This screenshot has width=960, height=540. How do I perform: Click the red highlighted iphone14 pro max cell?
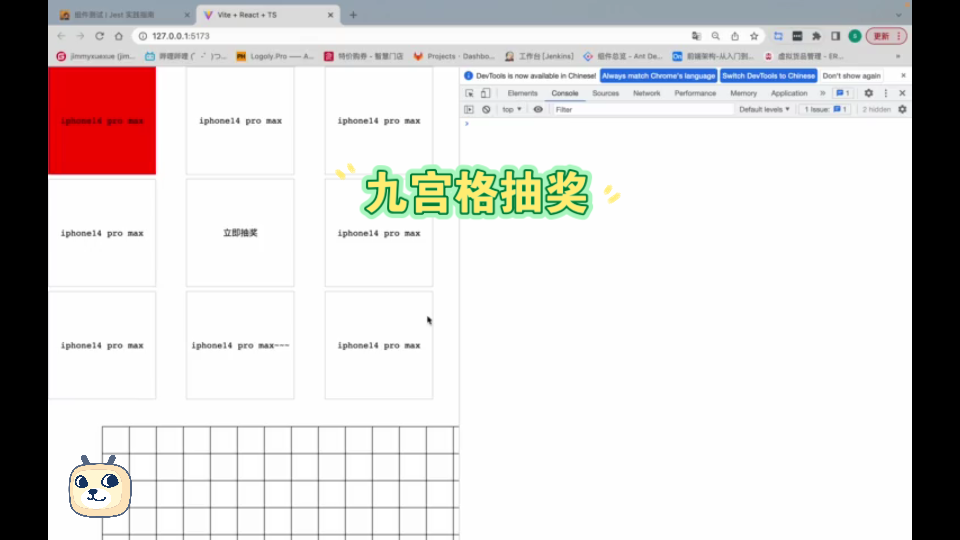tap(102, 121)
